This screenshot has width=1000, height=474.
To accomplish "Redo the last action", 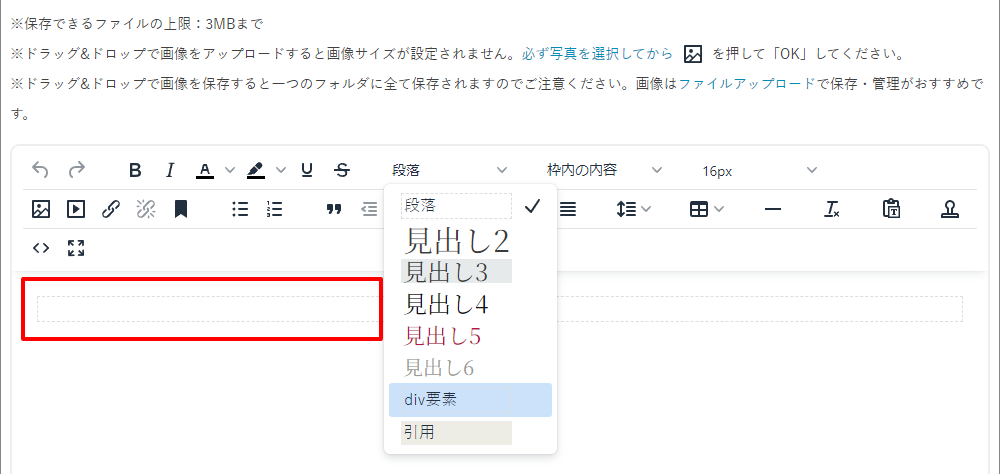I will point(77,170).
